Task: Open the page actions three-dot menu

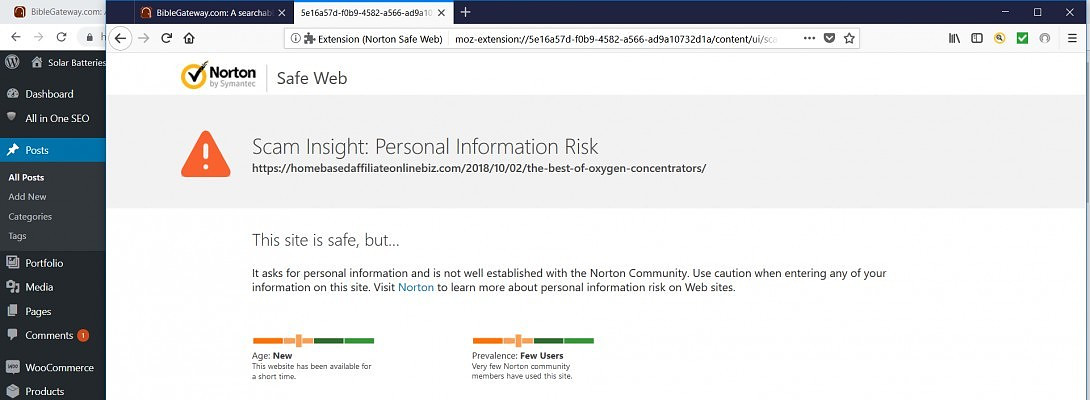Action: tap(808, 38)
